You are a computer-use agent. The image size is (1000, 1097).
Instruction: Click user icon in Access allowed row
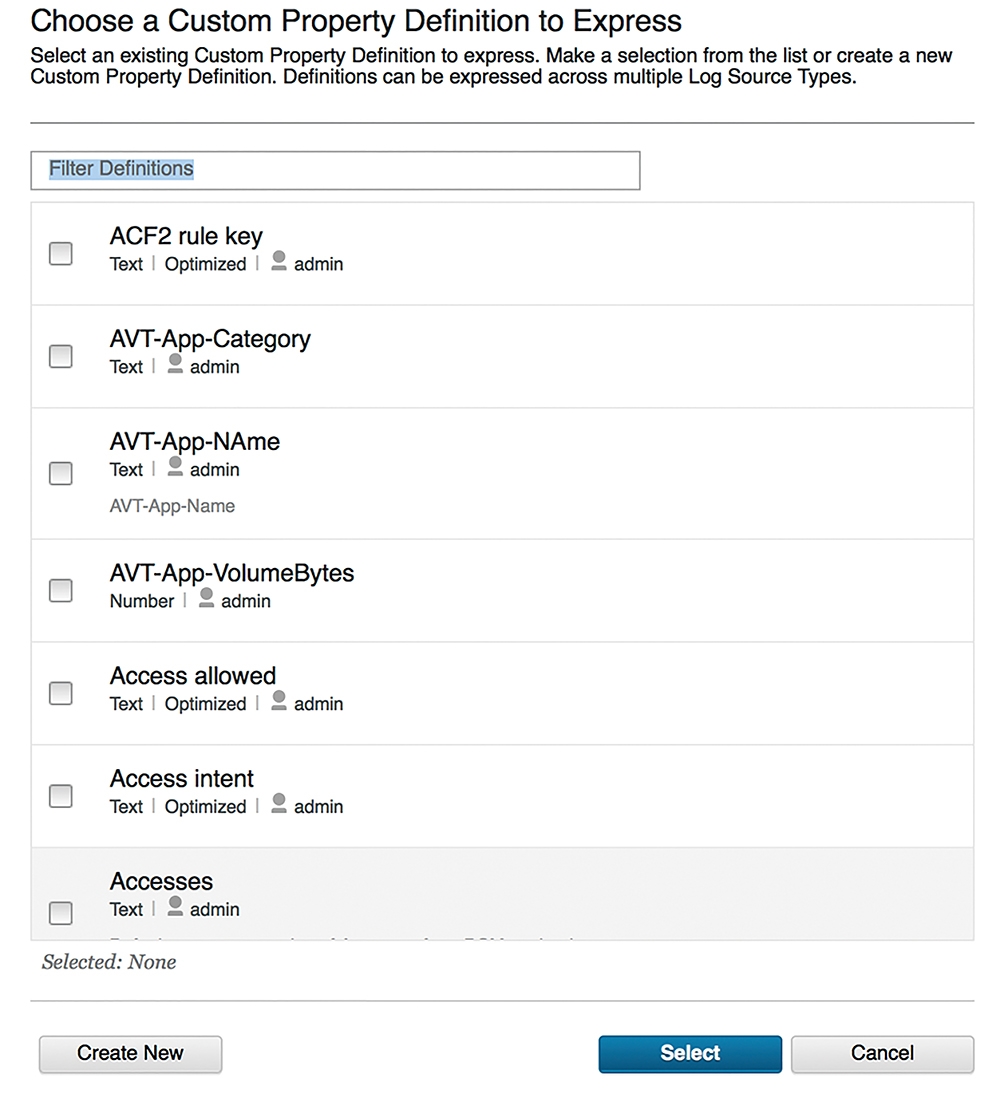279,701
